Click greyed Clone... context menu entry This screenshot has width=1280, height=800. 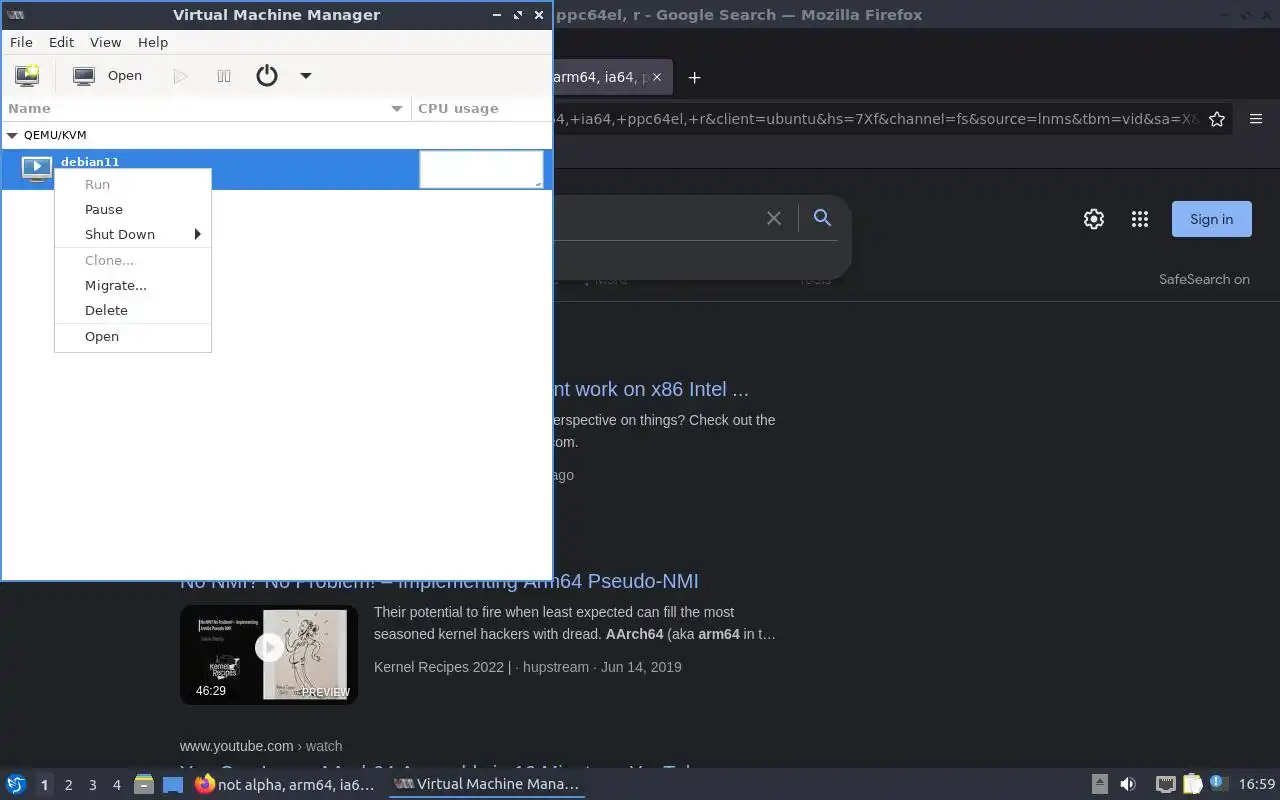[133, 260]
